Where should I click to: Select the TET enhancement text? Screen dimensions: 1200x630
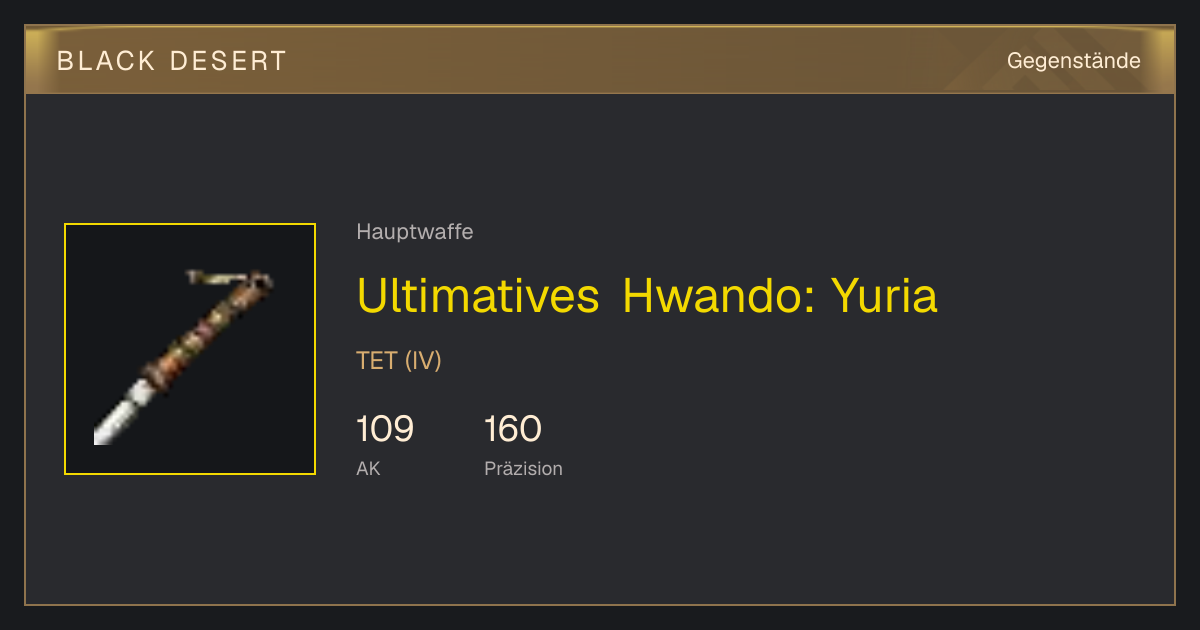point(377,361)
